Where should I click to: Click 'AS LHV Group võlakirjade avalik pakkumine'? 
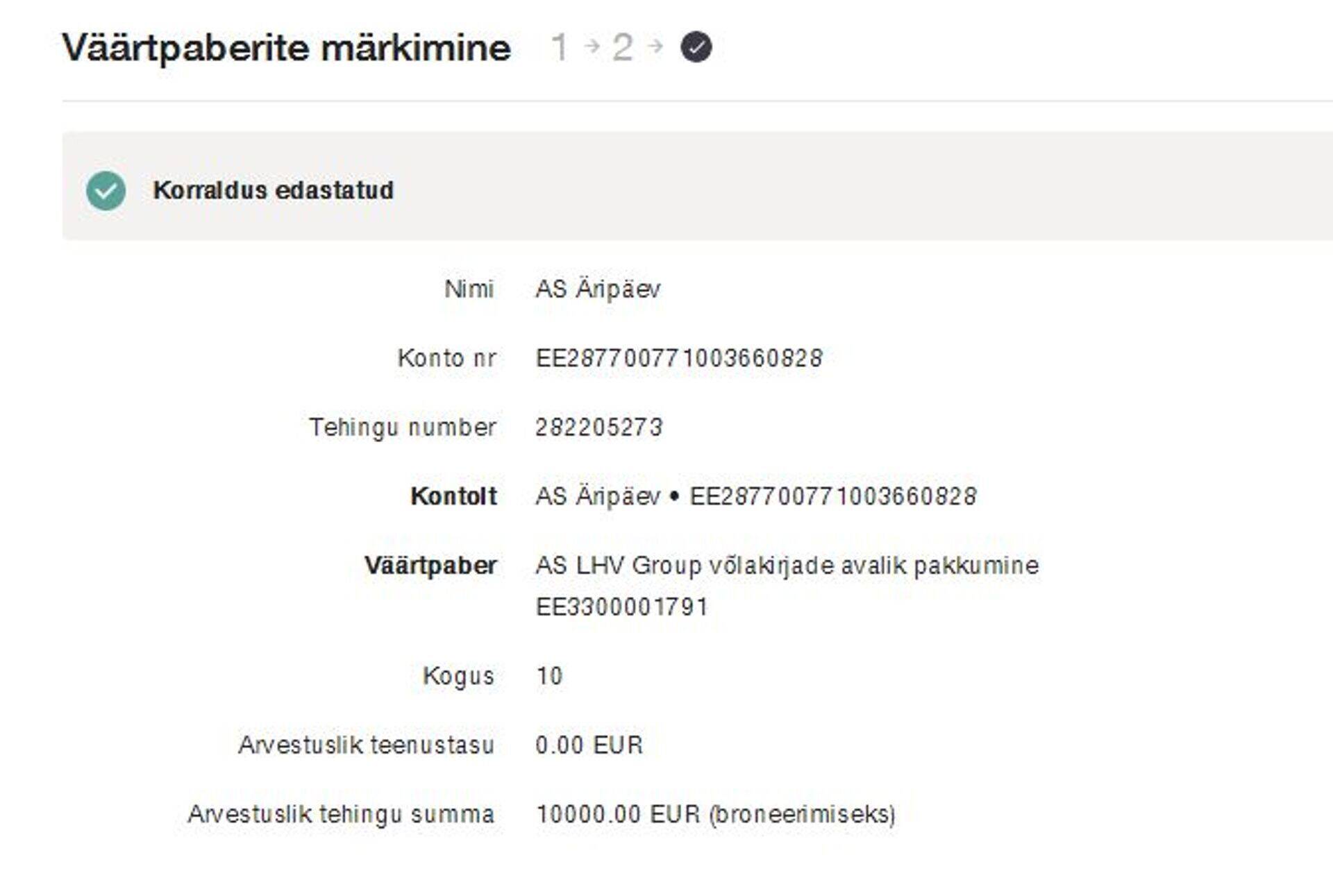coord(787,566)
